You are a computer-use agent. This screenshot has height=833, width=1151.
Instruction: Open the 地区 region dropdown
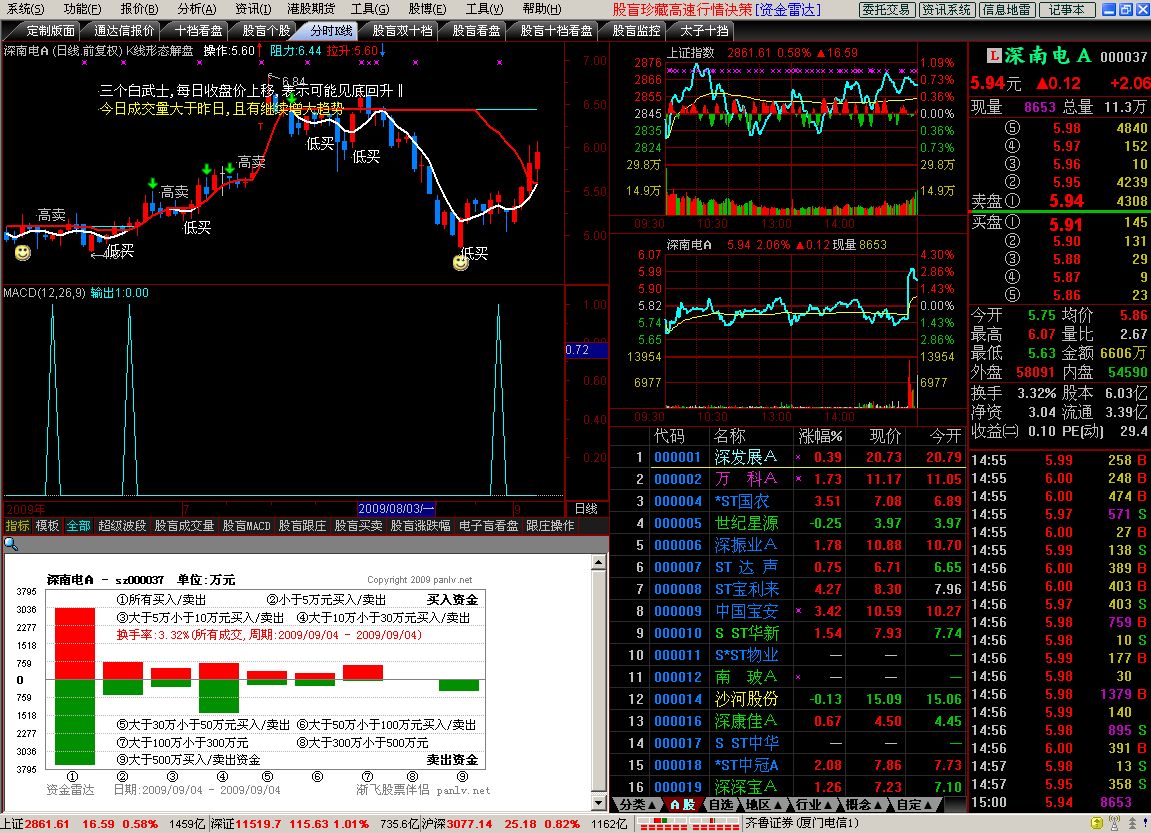(x=764, y=804)
